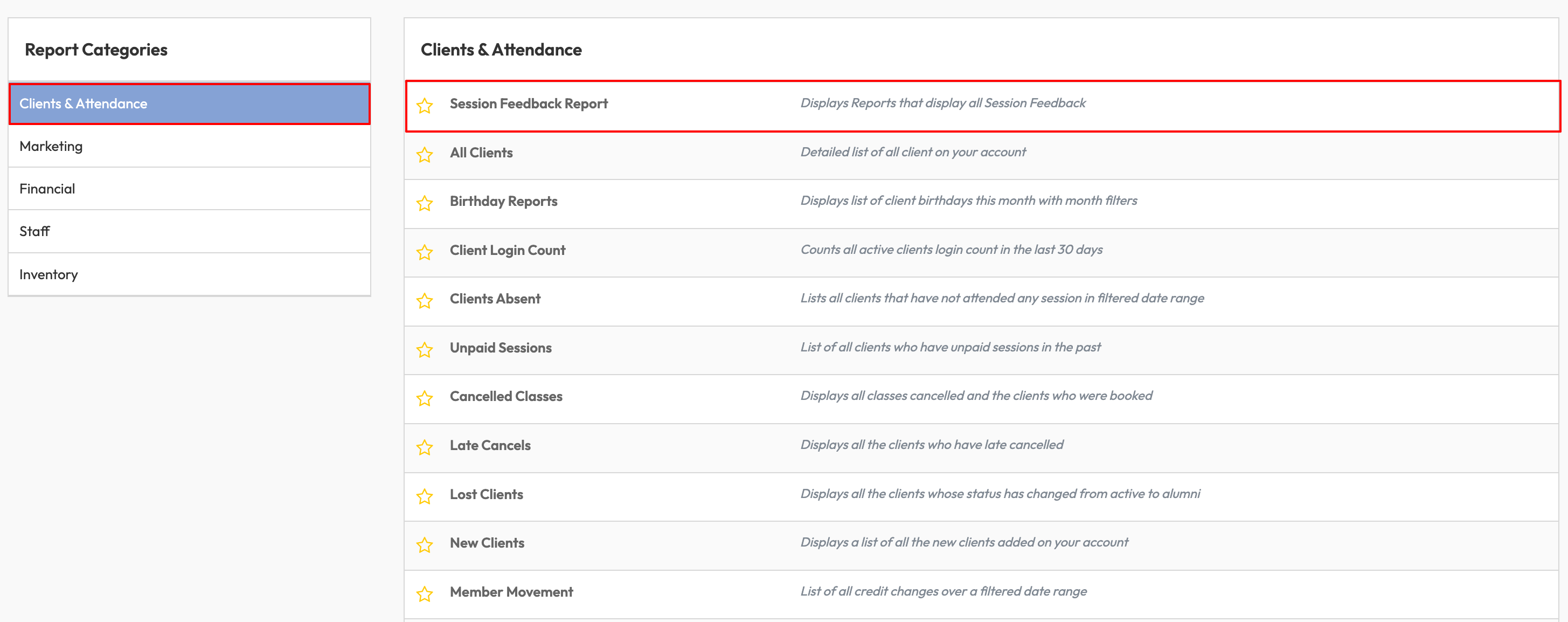
Task: Click text 'Displays all classes cancelled and the clients'
Action: point(925,396)
